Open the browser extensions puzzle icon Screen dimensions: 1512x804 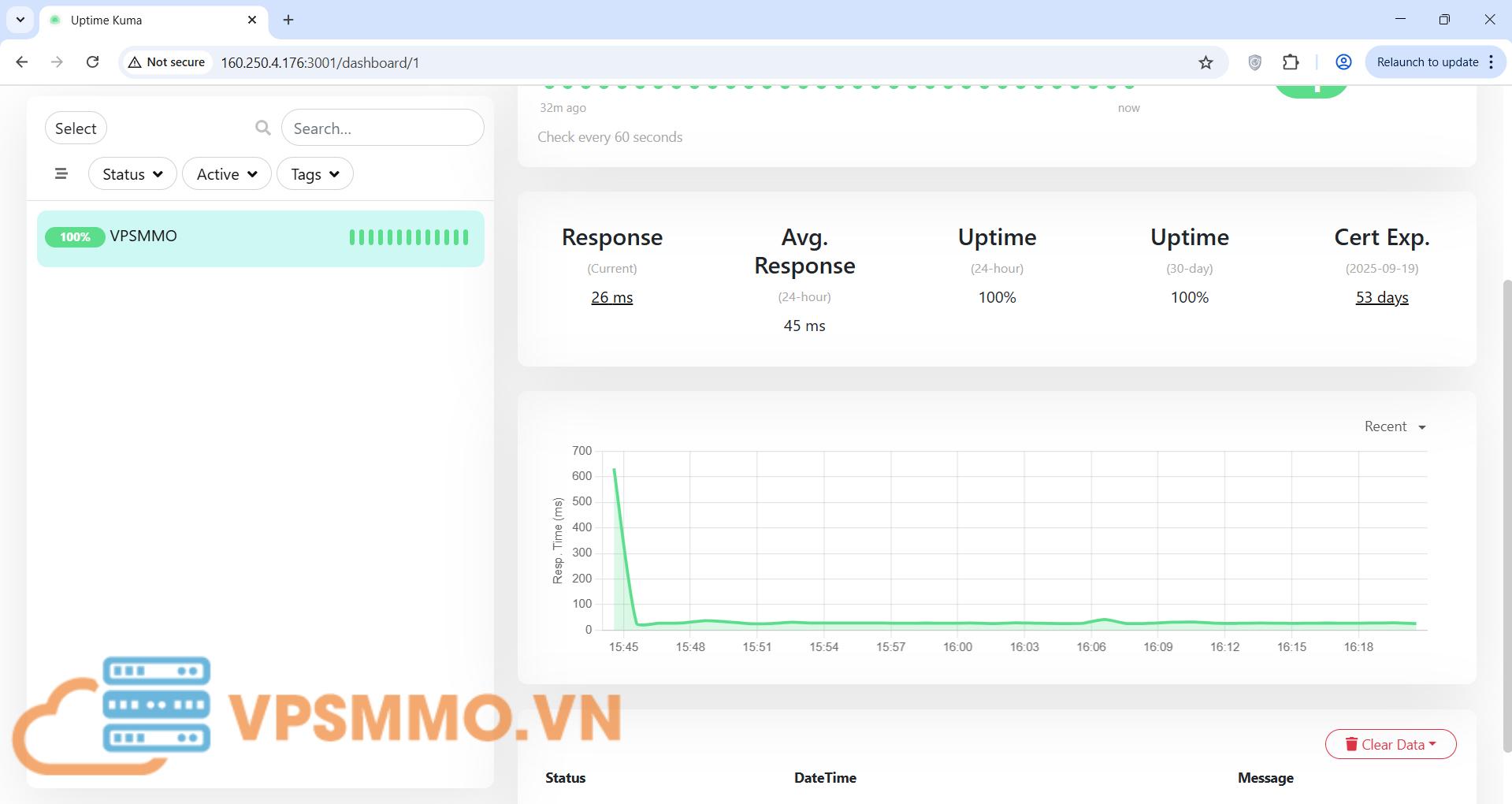pos(1291,62)
